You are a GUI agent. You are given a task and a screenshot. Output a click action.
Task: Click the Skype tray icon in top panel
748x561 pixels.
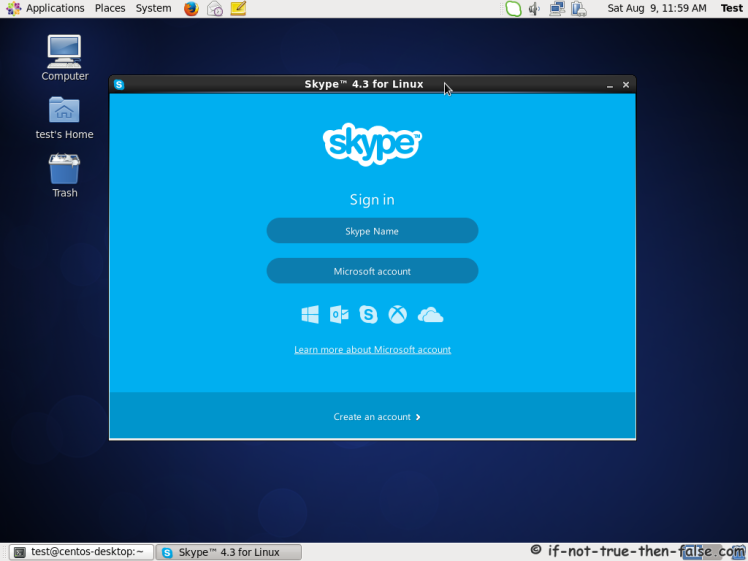(x=513, y=9)
